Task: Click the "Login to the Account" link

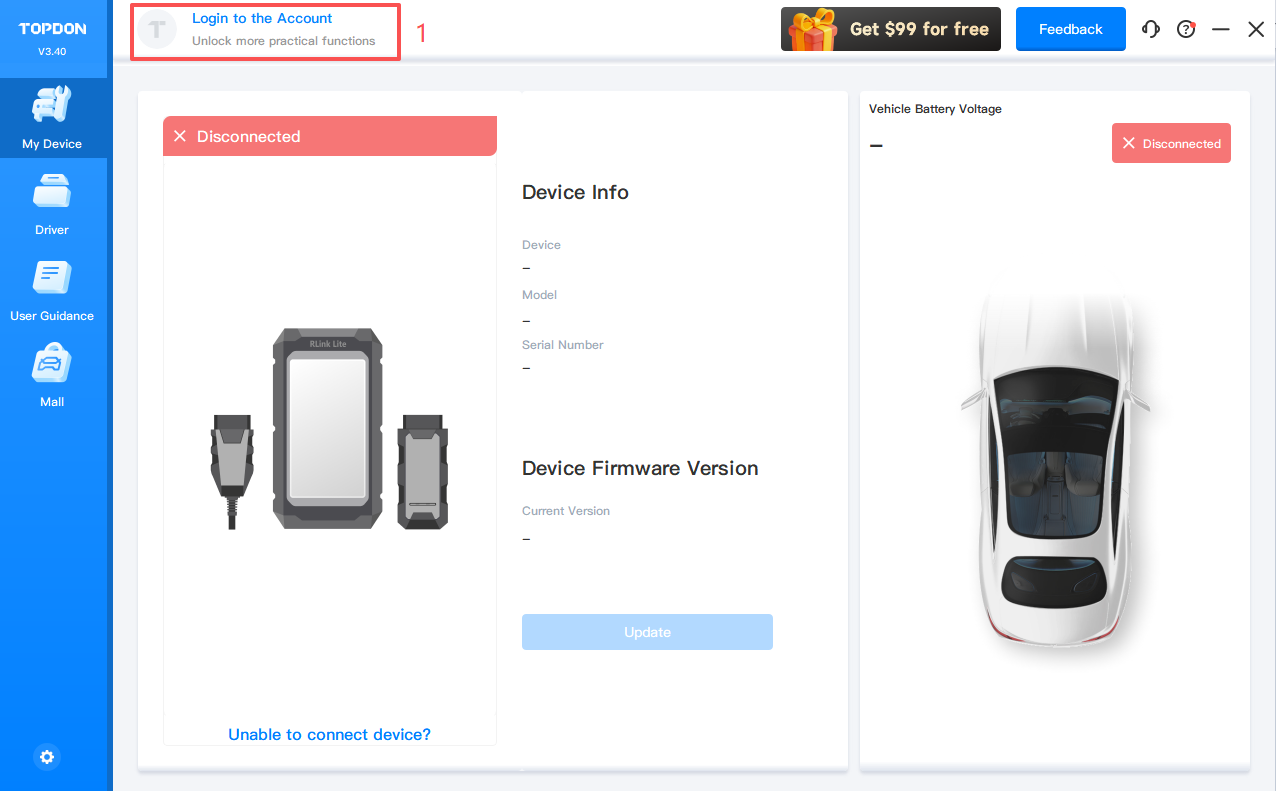Action: tap(262, 18)
